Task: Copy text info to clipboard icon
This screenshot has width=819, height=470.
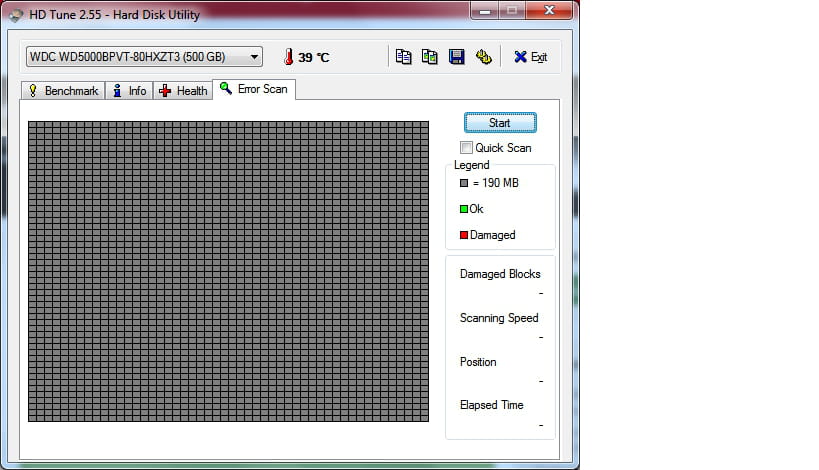Action: tap(403, 56)
